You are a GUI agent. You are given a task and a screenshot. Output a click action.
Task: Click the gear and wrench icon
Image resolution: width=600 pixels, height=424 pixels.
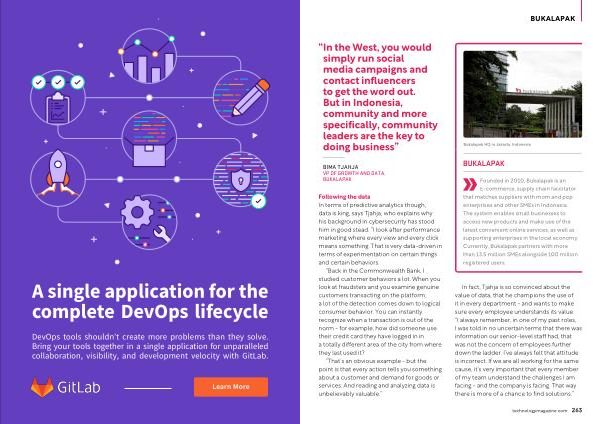click(x=149, y=222)
